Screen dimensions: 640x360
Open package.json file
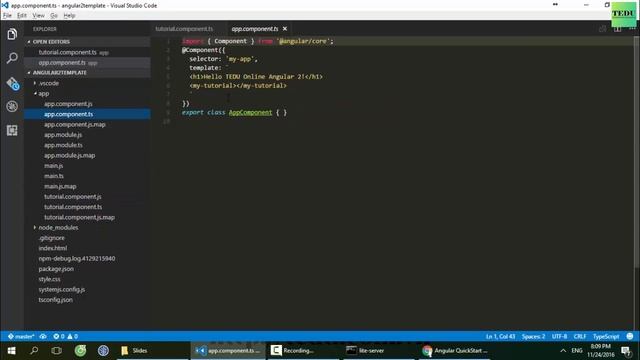[x=56, y=269]
